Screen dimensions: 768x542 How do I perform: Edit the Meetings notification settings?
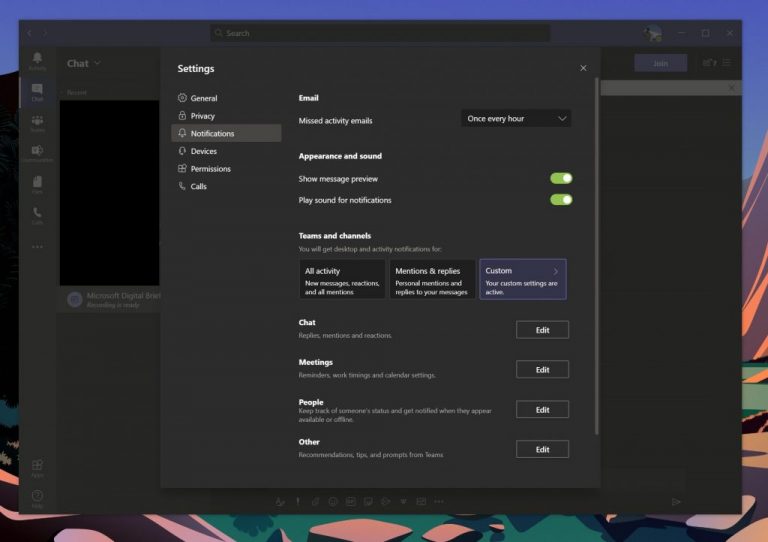pyautogui.click(x=542, y=370)
